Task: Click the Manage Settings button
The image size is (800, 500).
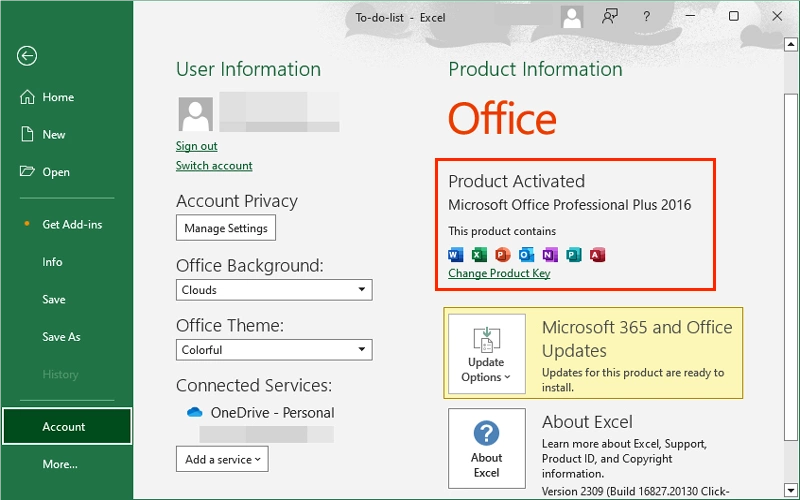Action: point(226,228)
